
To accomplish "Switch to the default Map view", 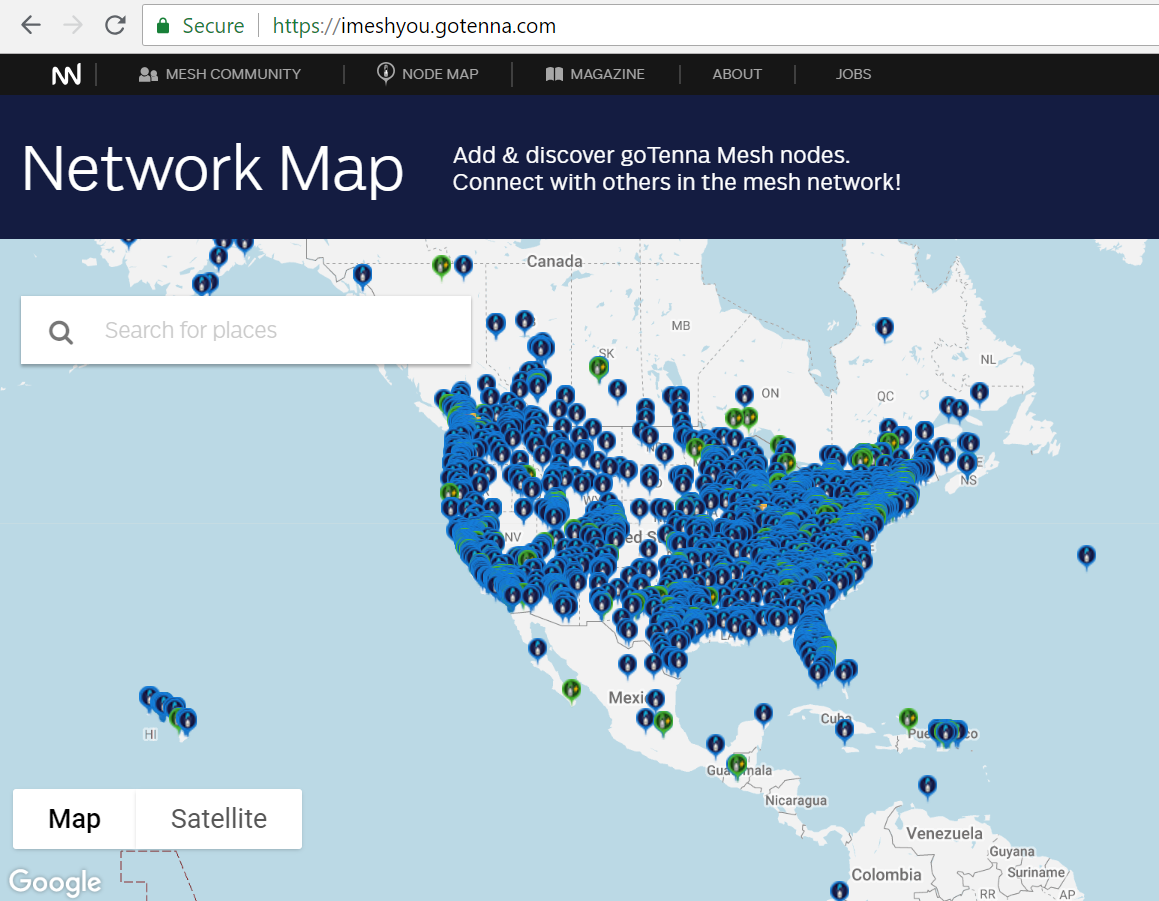I will pos(74,819).
